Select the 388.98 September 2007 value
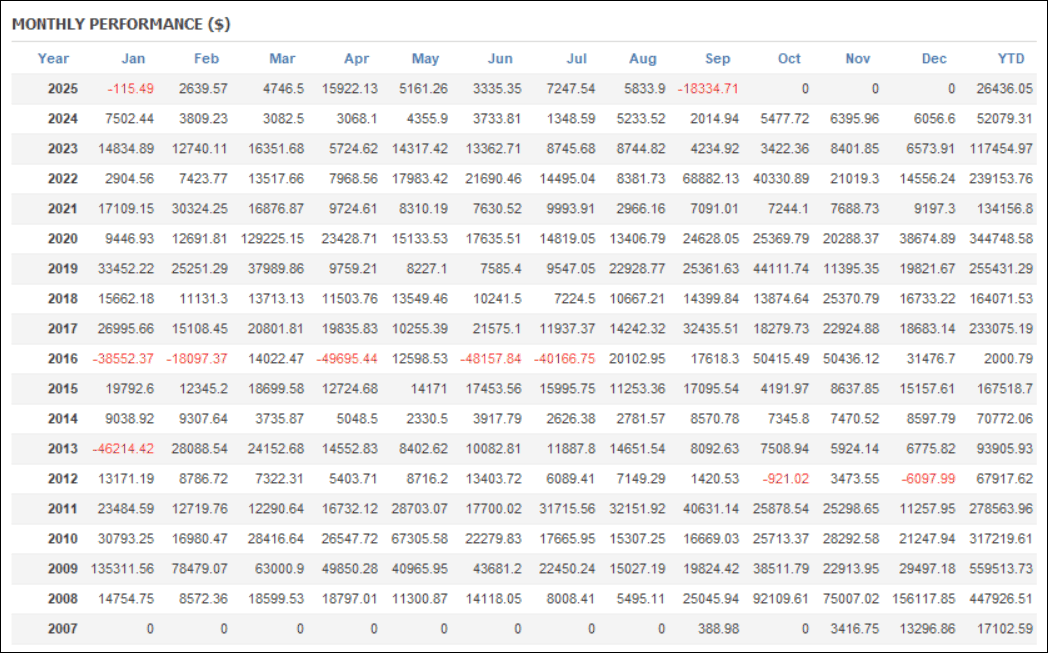The image size is (1048, 653). pos(717,628)
